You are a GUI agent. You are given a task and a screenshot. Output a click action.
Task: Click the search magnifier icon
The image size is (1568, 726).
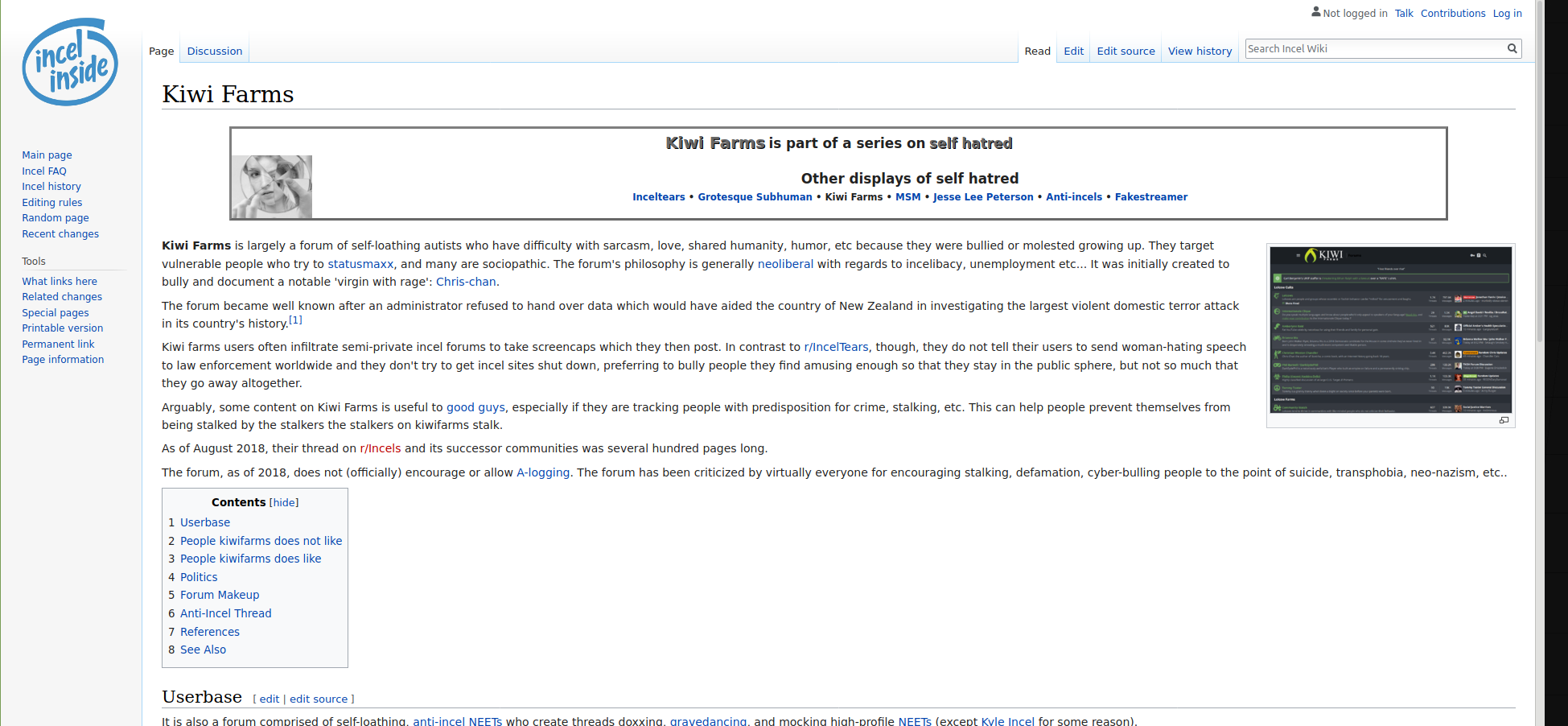1512,49
